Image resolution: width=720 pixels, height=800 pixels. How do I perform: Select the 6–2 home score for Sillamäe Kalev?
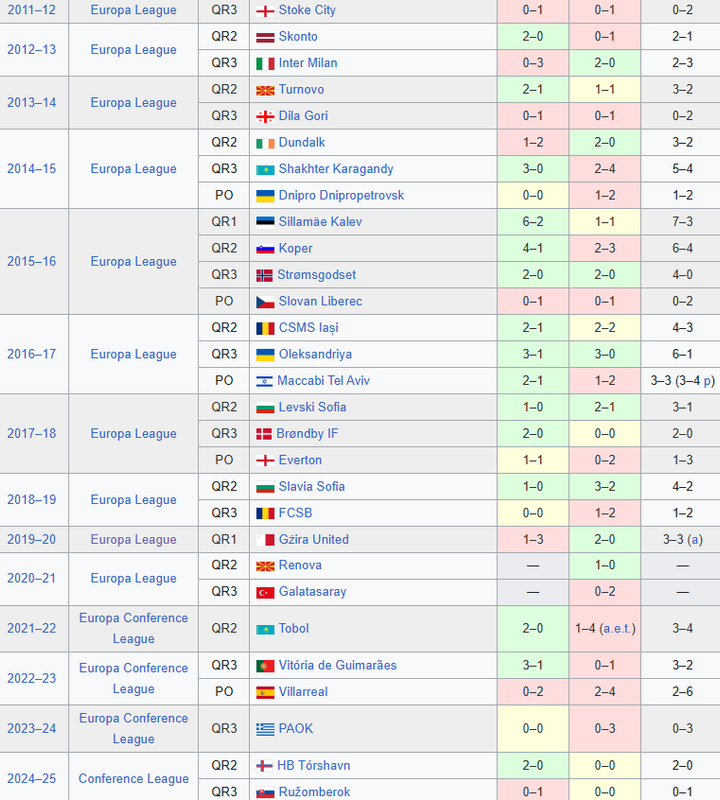click(533, 222)
